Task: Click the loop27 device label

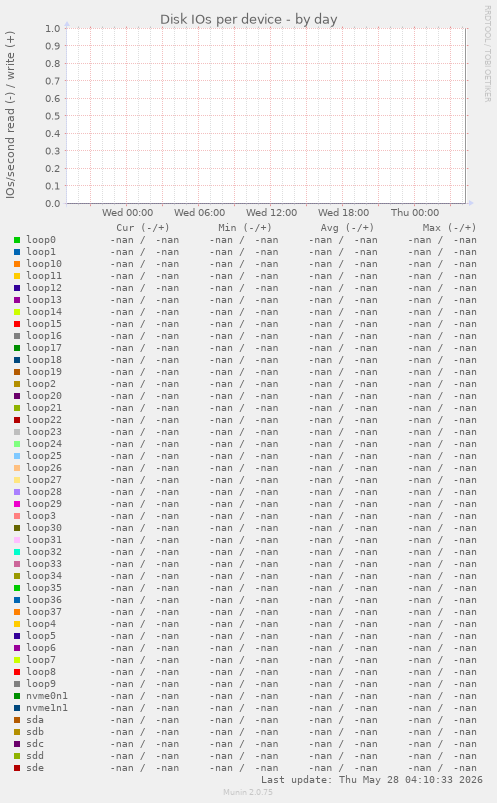Action: pos(44,480)
